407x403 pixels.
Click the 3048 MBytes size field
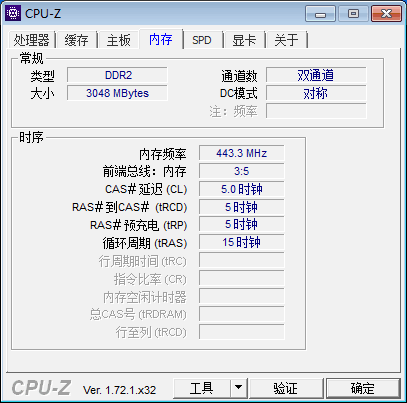point(117,93)
